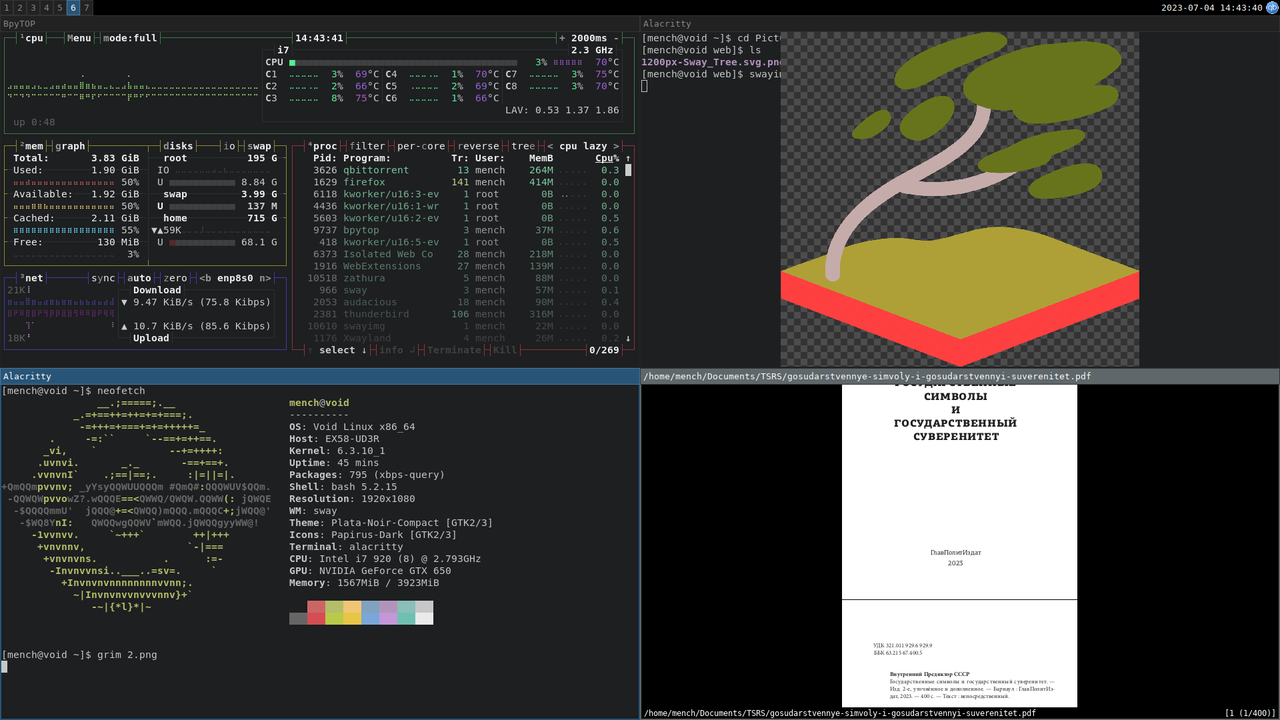The height and width of the screenshot is (720, 1280).
Task: Select the firefox process row
Action: 466,182
